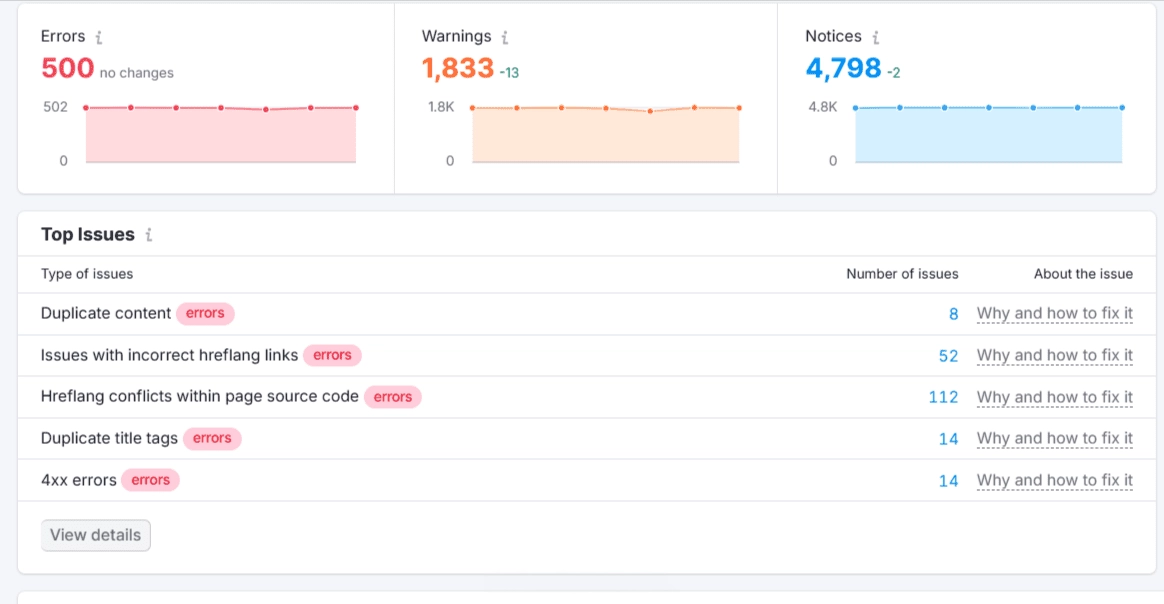Click 'Why and how to fix it' for Duplicate content
This screenshot has width=1164, height=604.
[1054, 314]
